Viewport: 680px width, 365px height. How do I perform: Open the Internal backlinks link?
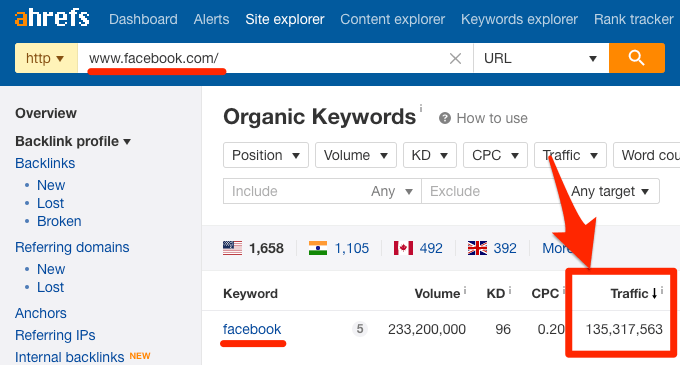pos(69,357)
